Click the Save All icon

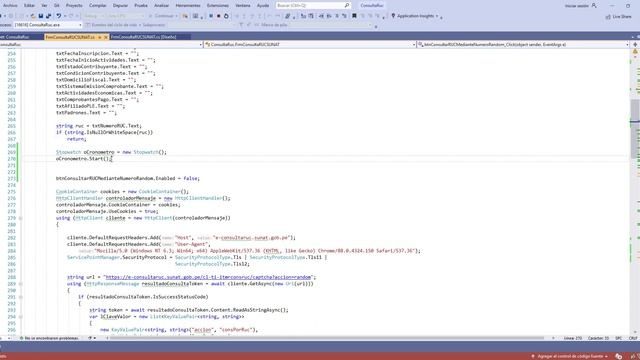(49, 16)
